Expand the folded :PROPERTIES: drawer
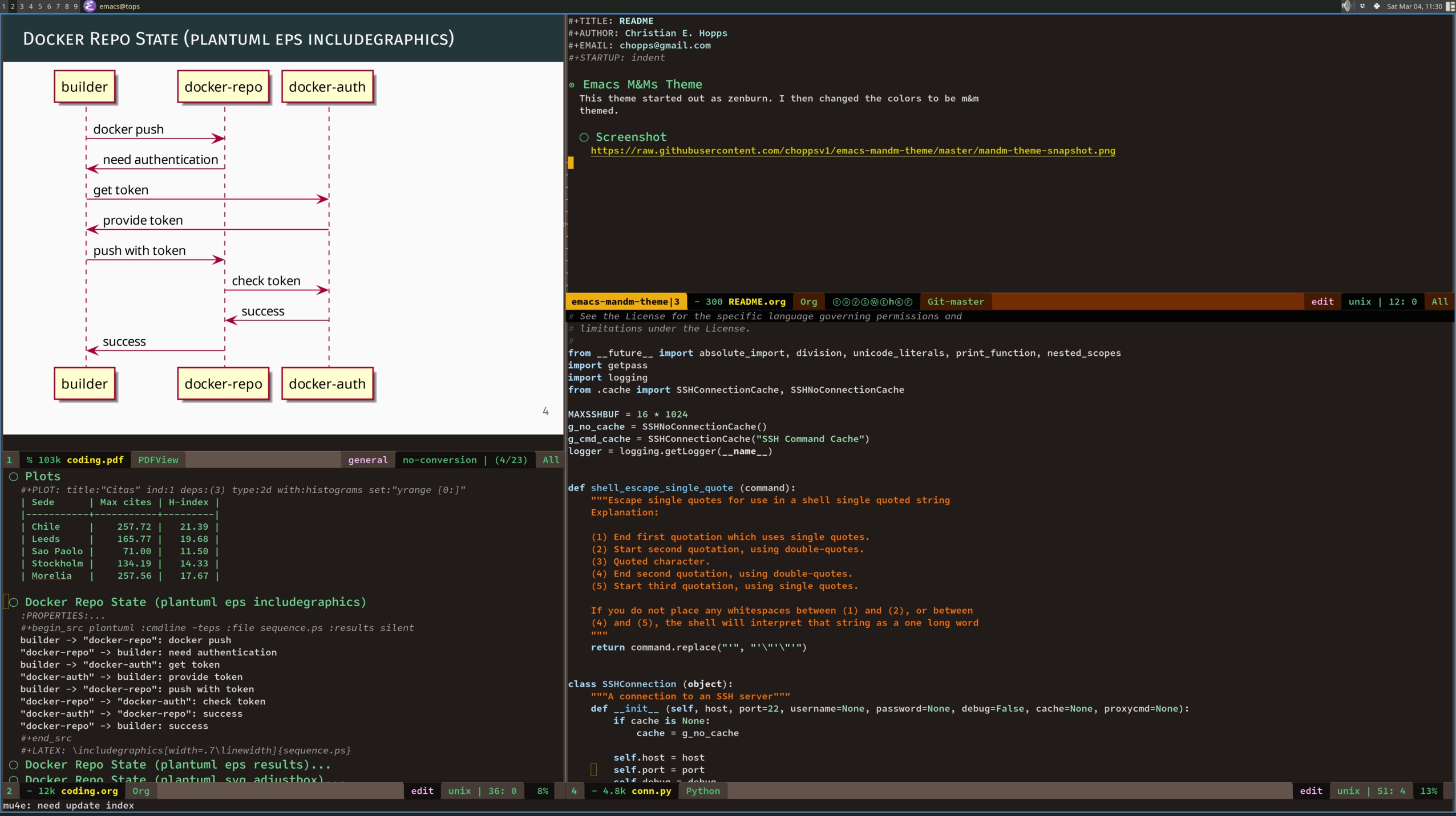The width and height of the screenshot is (1456, 816). [x=63, y=616]
